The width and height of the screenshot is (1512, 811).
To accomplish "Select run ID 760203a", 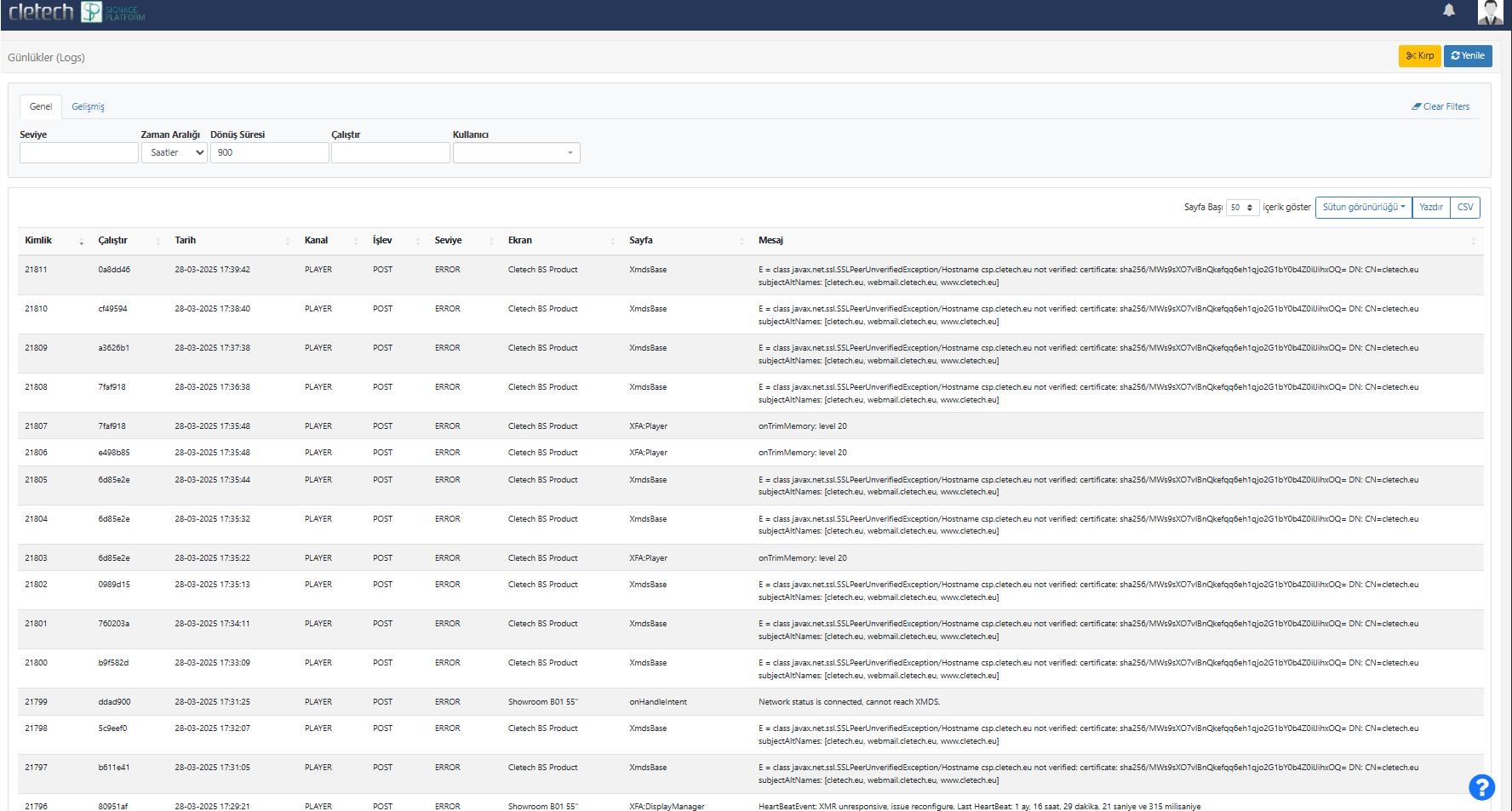I will click(x=113, y=624).
